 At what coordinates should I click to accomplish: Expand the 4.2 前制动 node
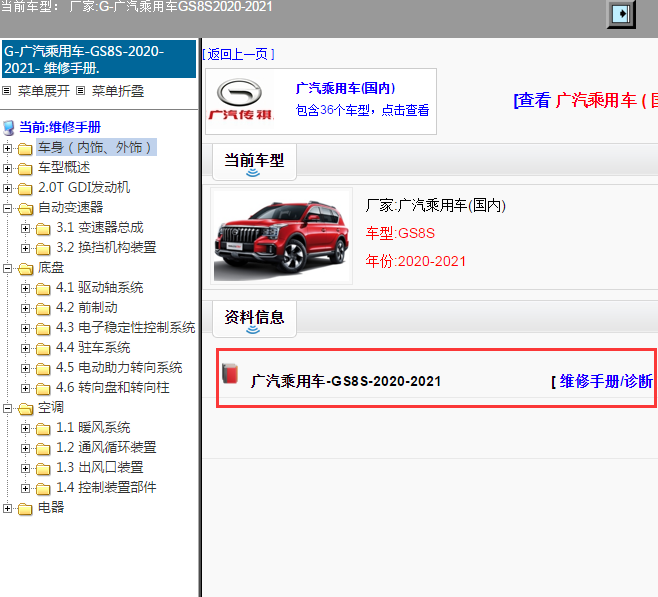25,308
